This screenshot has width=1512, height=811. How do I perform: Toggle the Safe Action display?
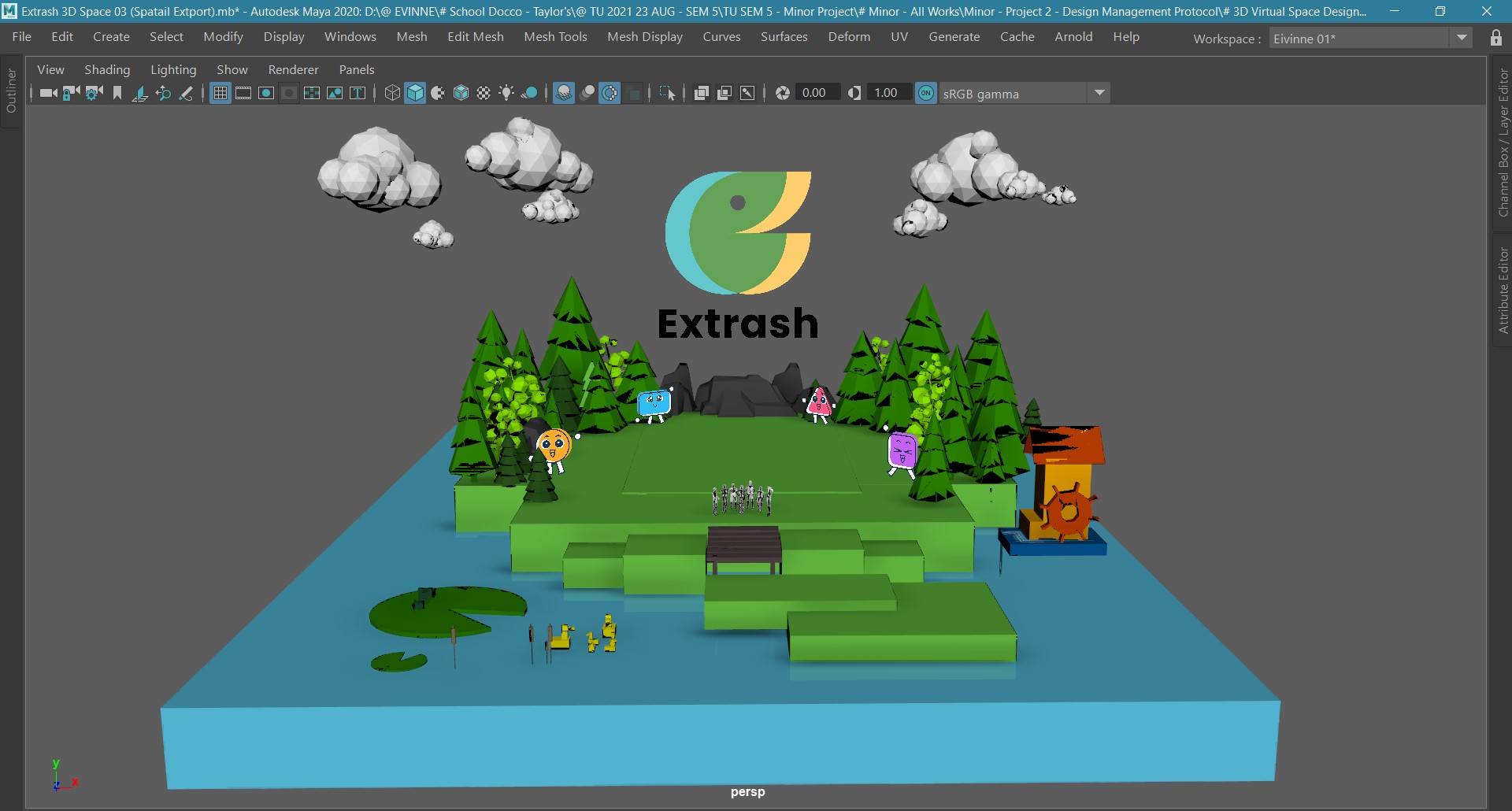[x=335, y=93]
